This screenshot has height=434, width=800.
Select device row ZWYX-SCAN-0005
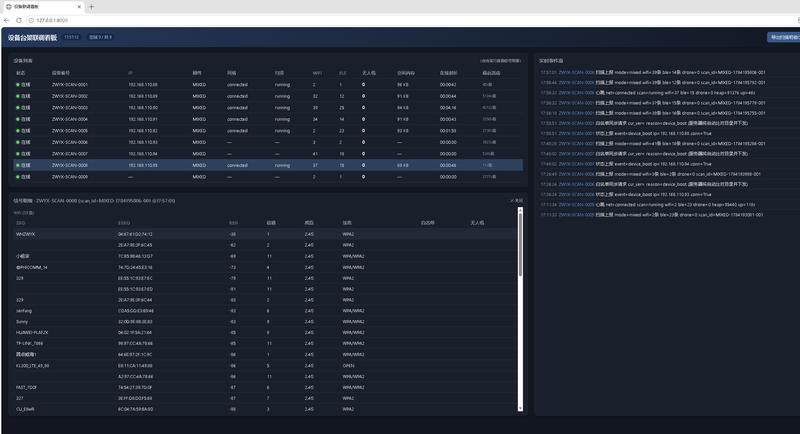268,131
